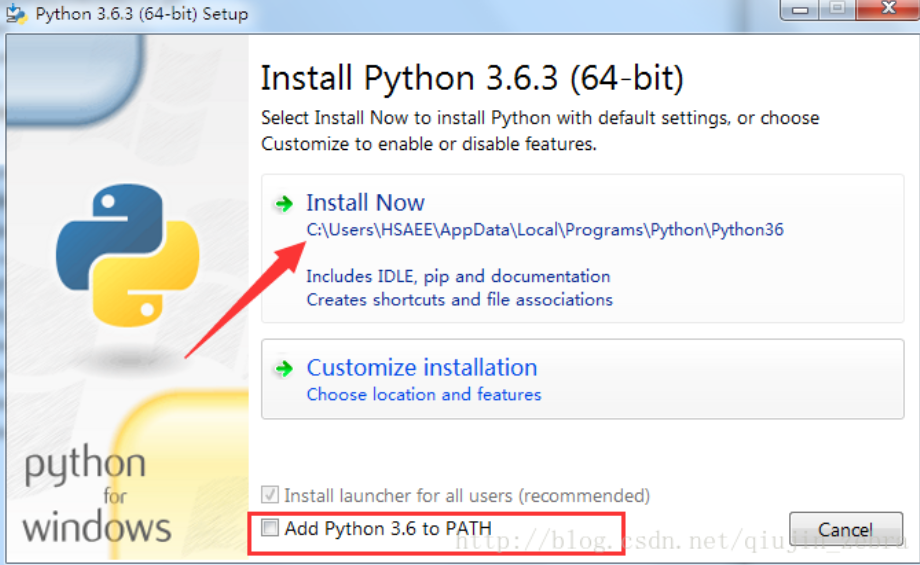Click the disabled maximize button
The width and height of the screenshot is (920, 565).
(x=837, y=9)
